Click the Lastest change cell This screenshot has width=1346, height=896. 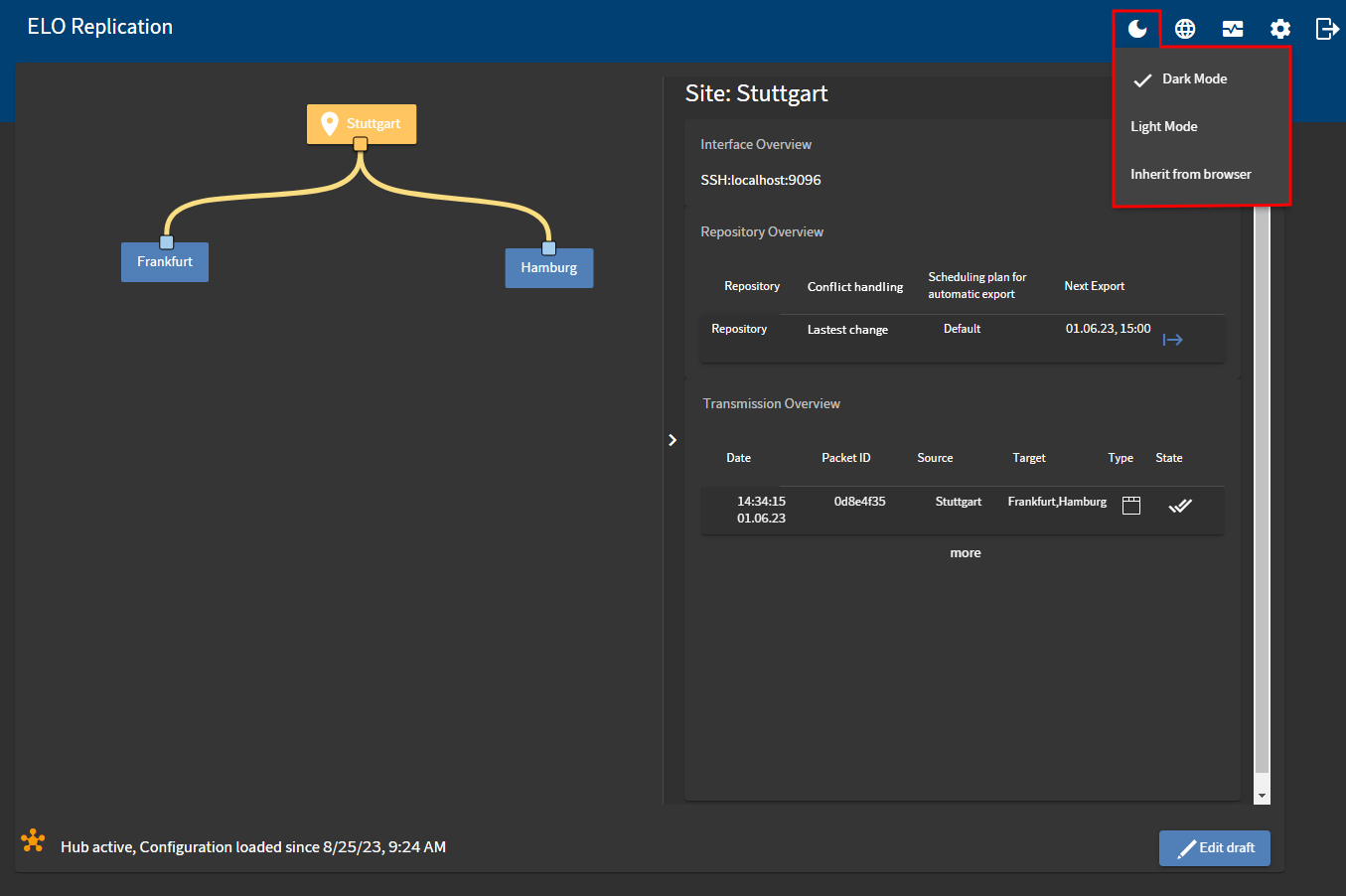tap(847, 330)
